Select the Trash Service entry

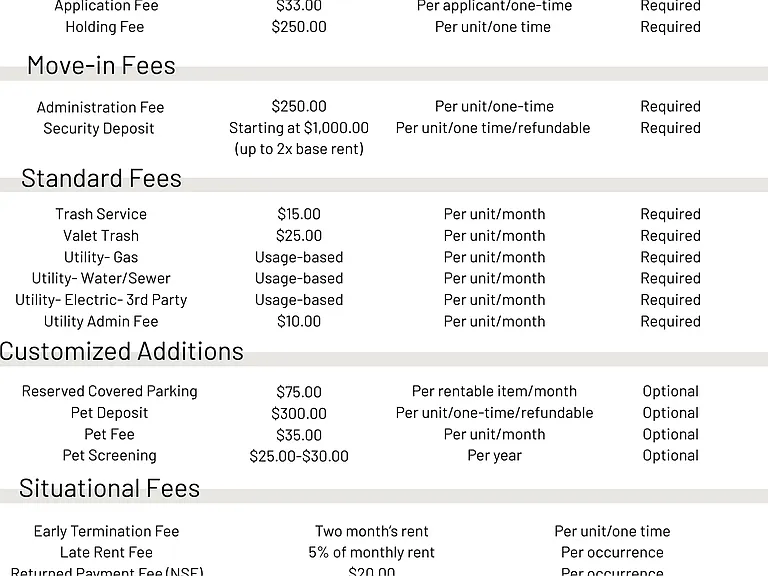point(101,214)
